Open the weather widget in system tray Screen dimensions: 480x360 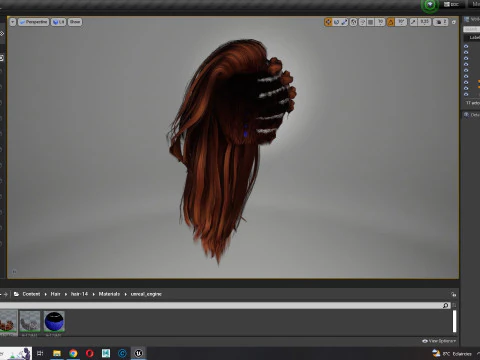click(x=452, y=353)
